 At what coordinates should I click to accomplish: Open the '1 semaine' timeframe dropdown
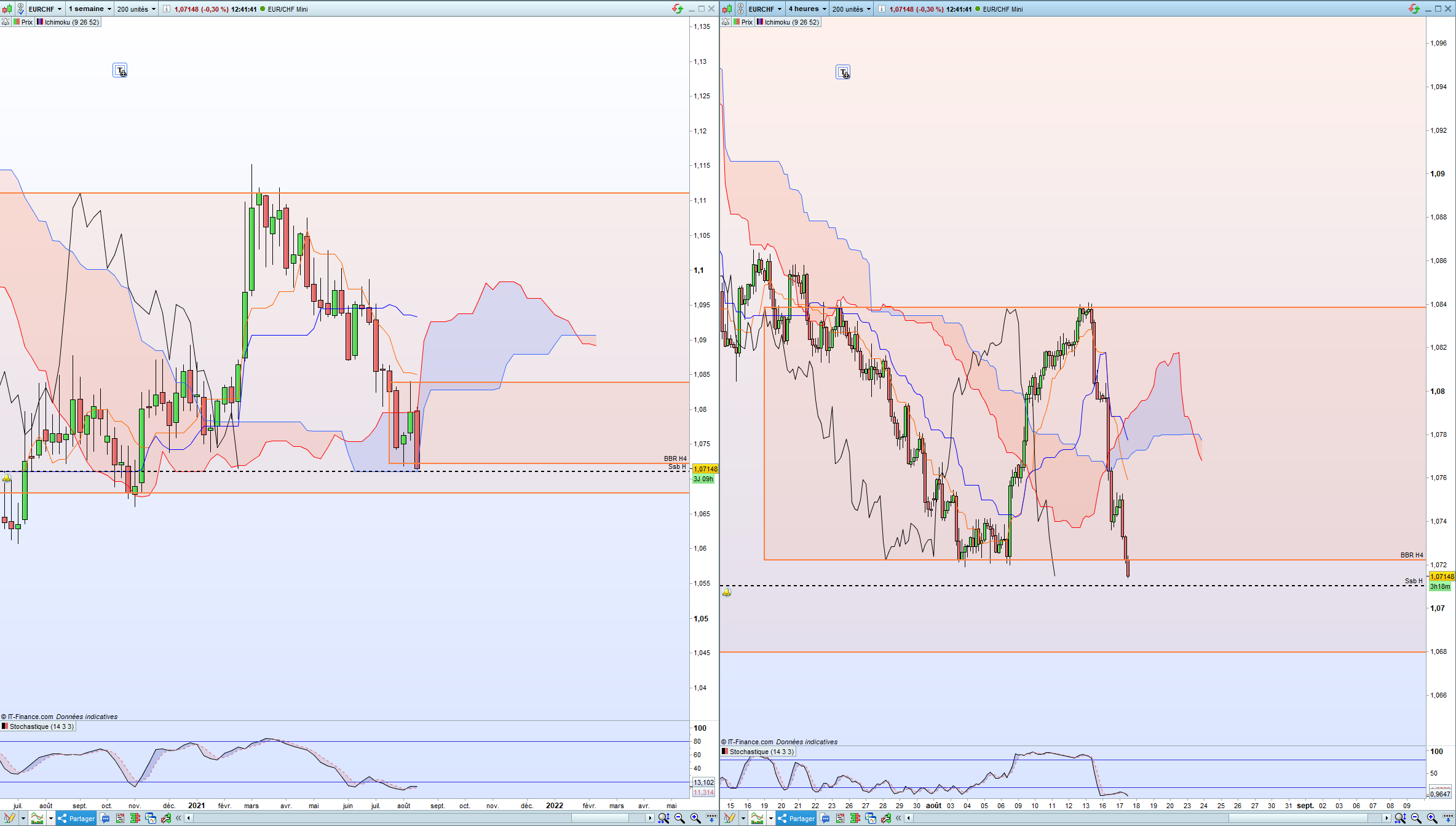[90, 9]
